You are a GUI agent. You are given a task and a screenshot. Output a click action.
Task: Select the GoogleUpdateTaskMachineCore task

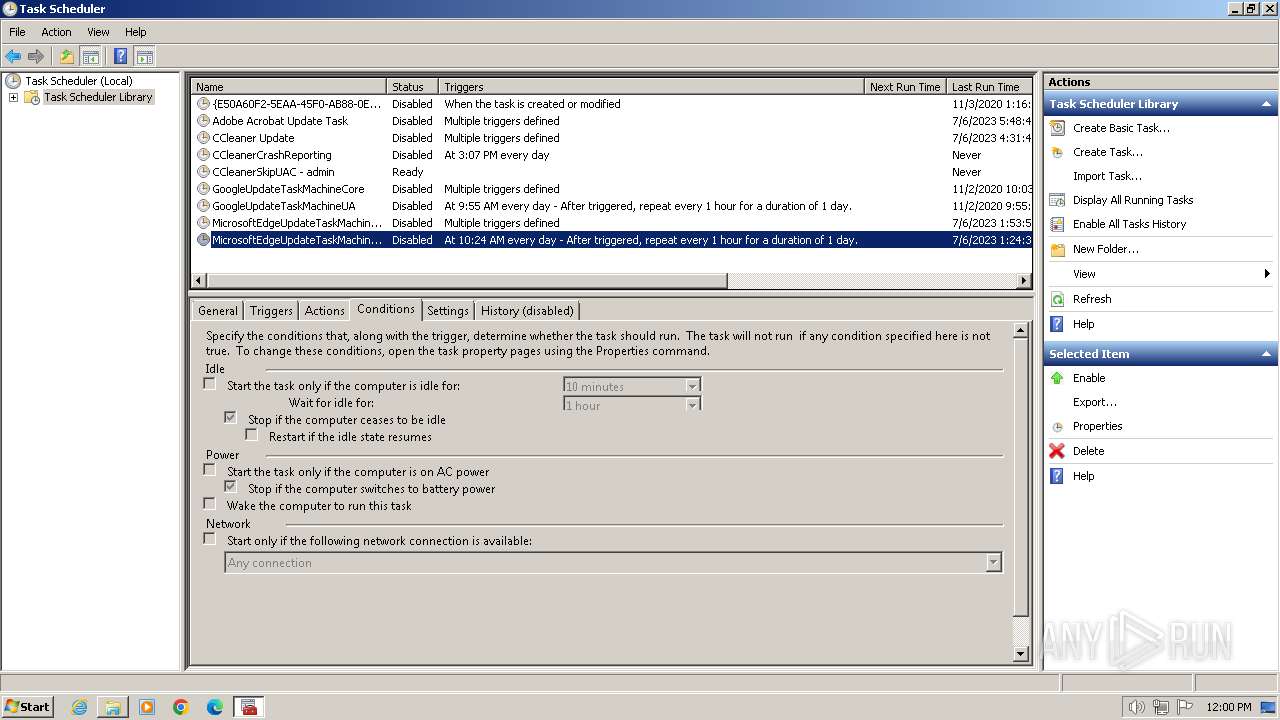point(611,189)
